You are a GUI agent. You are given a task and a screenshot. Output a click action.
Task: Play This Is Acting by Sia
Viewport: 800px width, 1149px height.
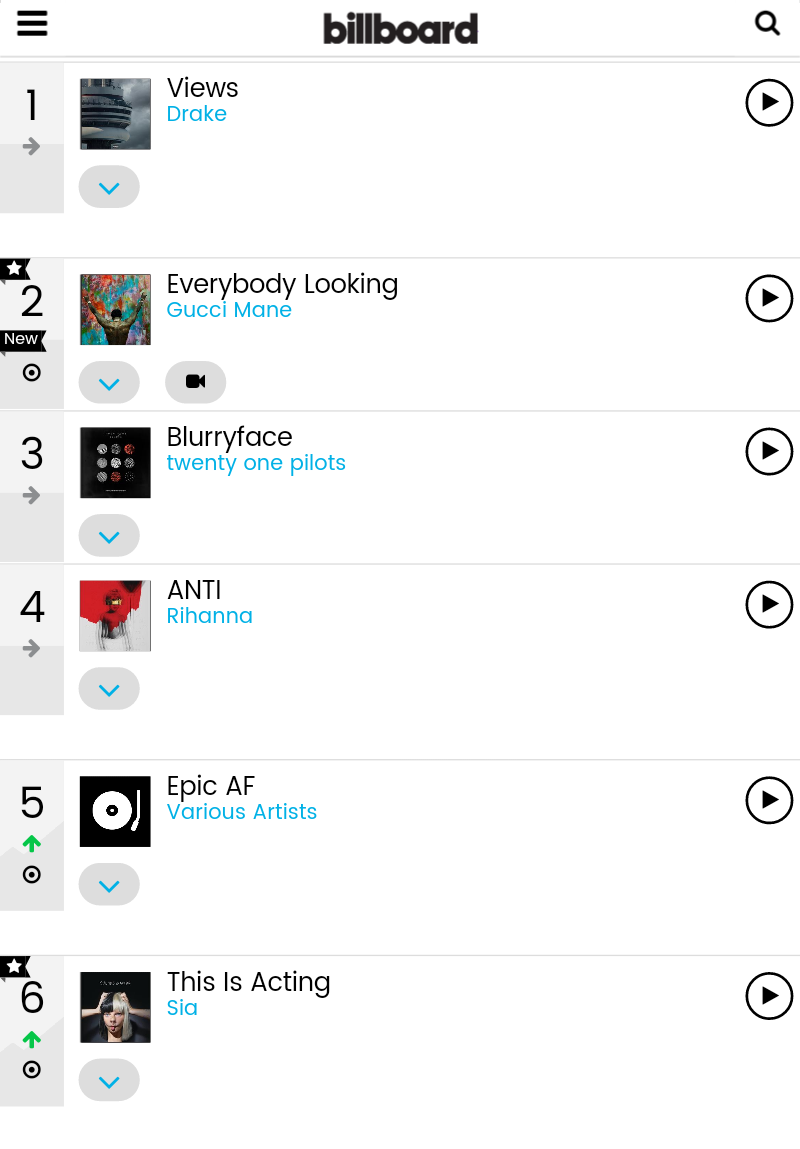click(x=769, y=996)
